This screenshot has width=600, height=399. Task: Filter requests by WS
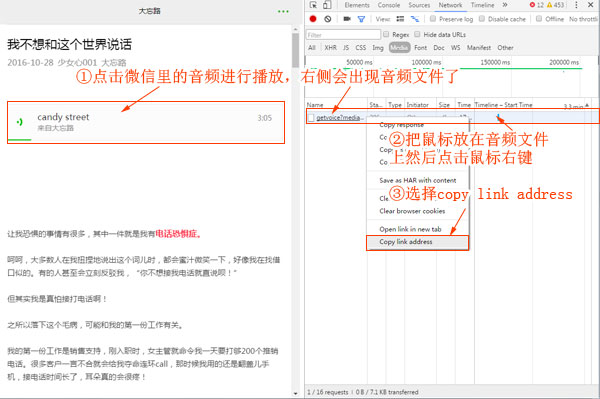(455, 48)
